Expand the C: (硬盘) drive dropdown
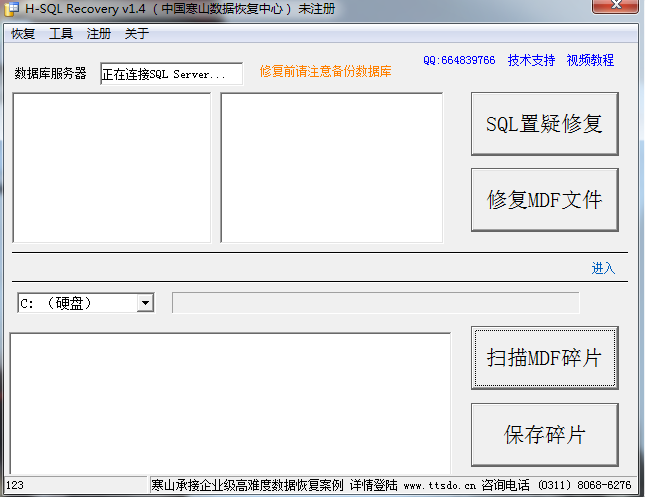 point(145,303)
